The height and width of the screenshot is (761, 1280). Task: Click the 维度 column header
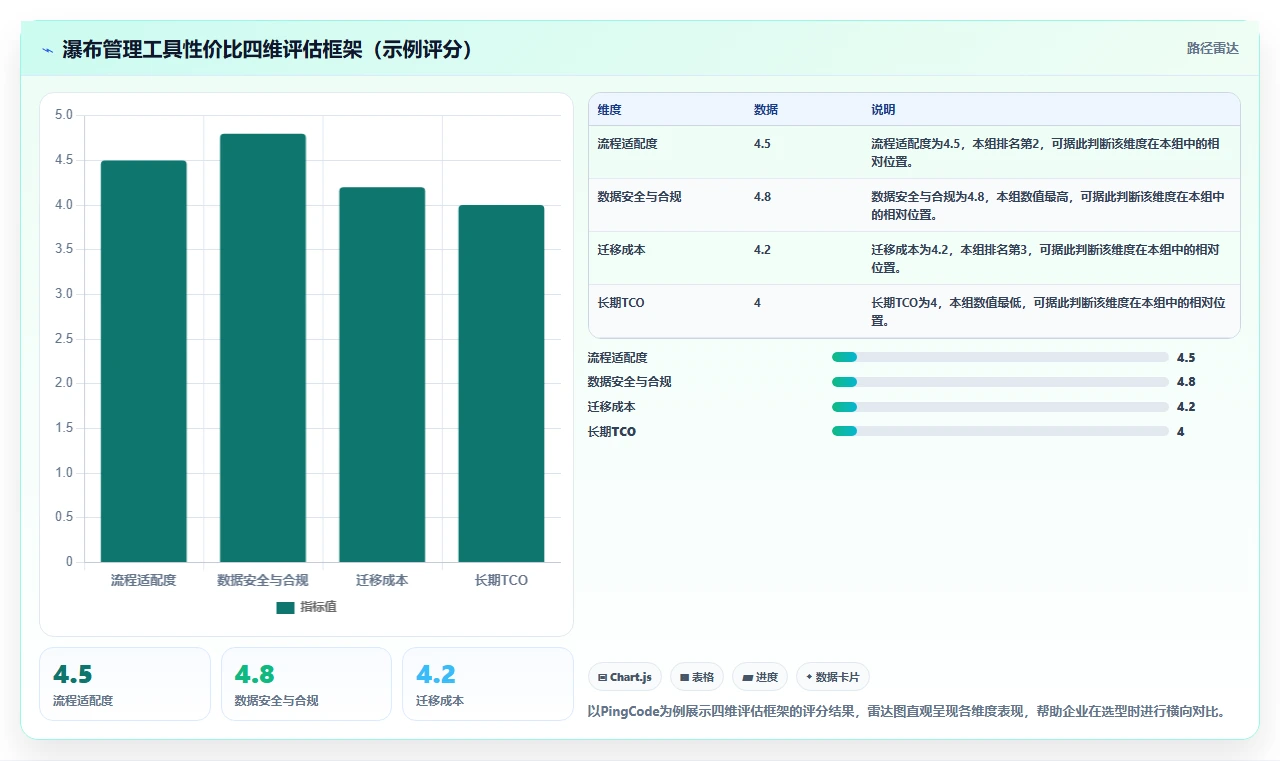609,110
